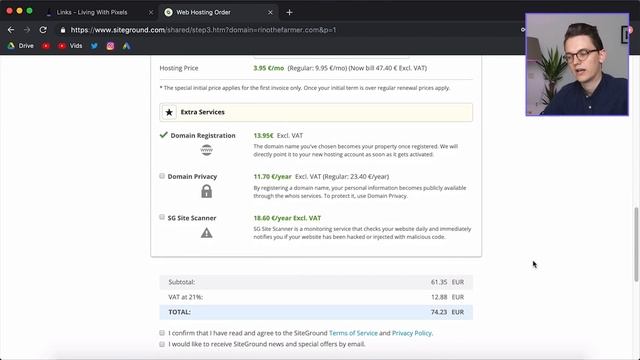The width and height of the screenshot is (640, 360).
Task: Tick the SiteGround news email checkbox
Action: click(162, 344)
